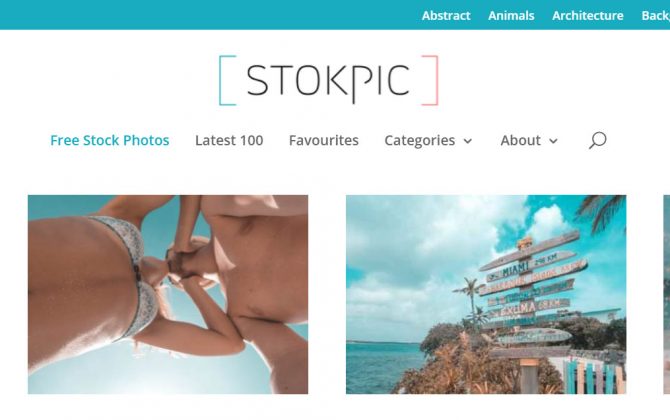
Task: Select the Abstract category in top bar
Action: (x=446, y=15)
